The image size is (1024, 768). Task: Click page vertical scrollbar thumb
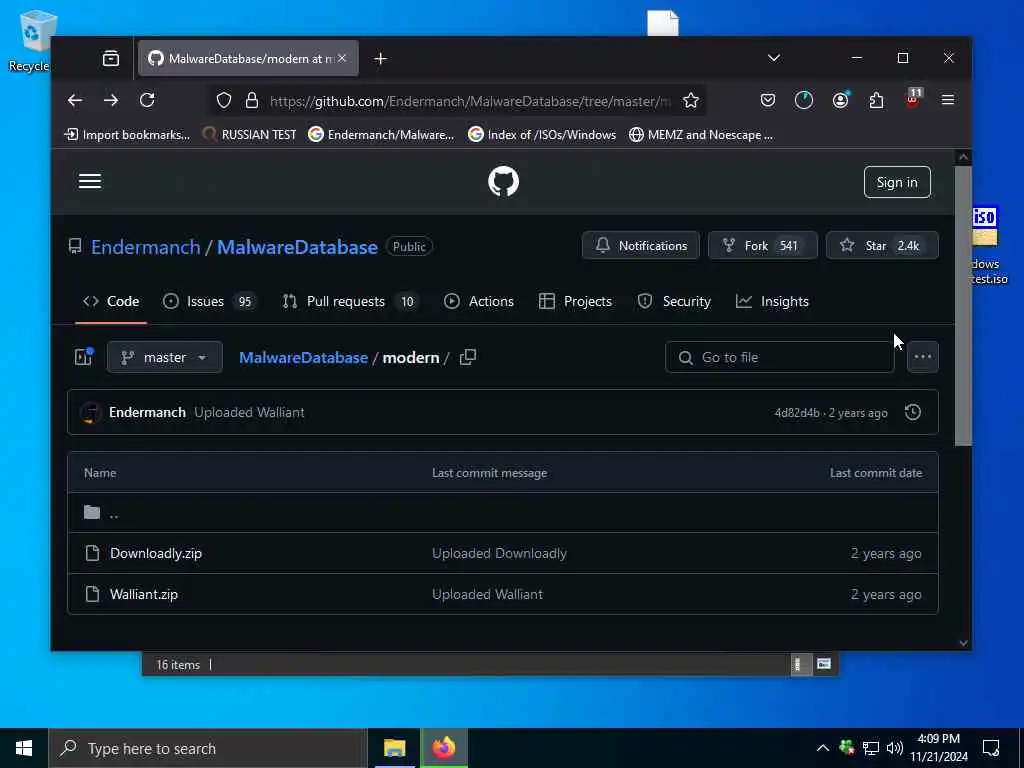(963, 306)
